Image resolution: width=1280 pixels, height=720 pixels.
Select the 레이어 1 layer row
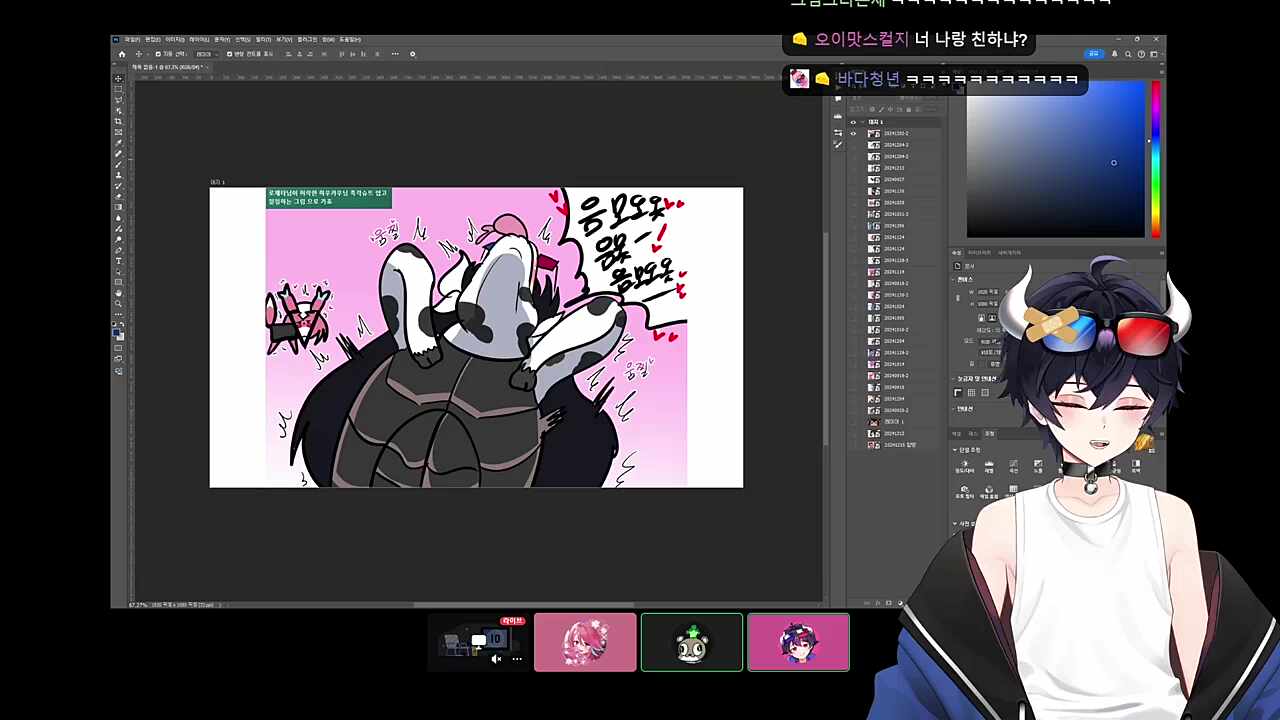click(895, 421)
